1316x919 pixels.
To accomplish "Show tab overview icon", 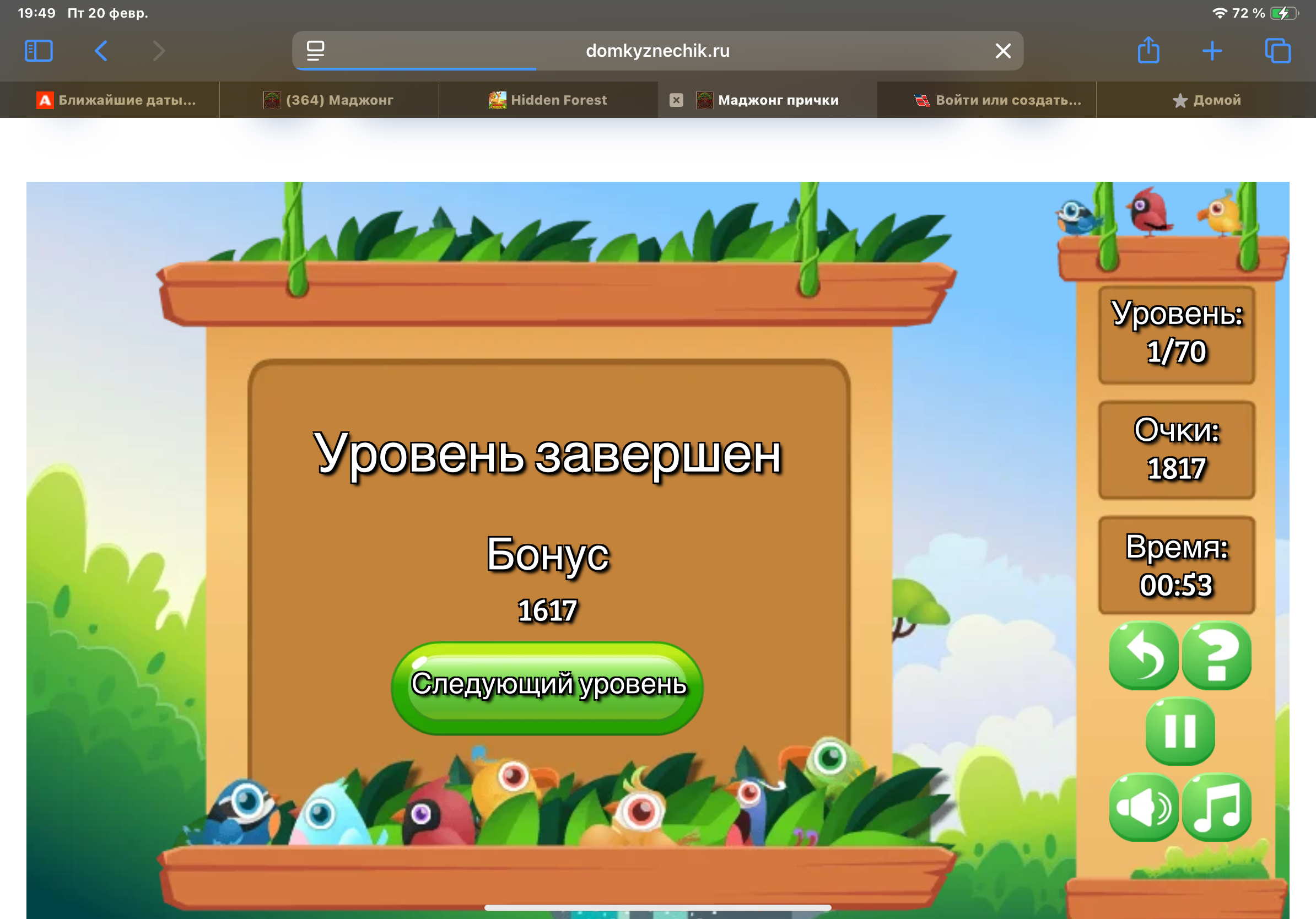I will point(1277,51).
